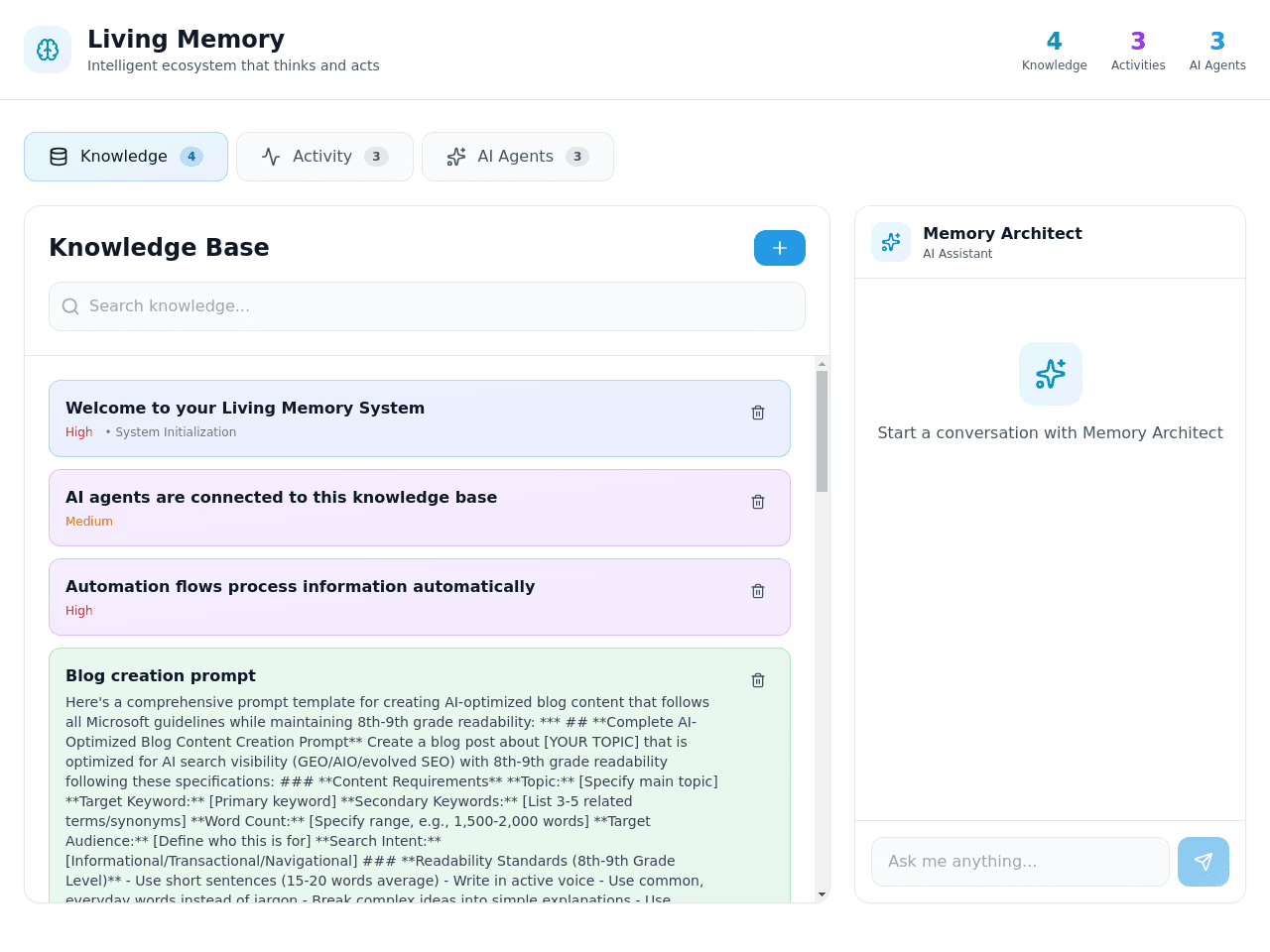Add a new knowledge entry with plus button

(780, 248)
